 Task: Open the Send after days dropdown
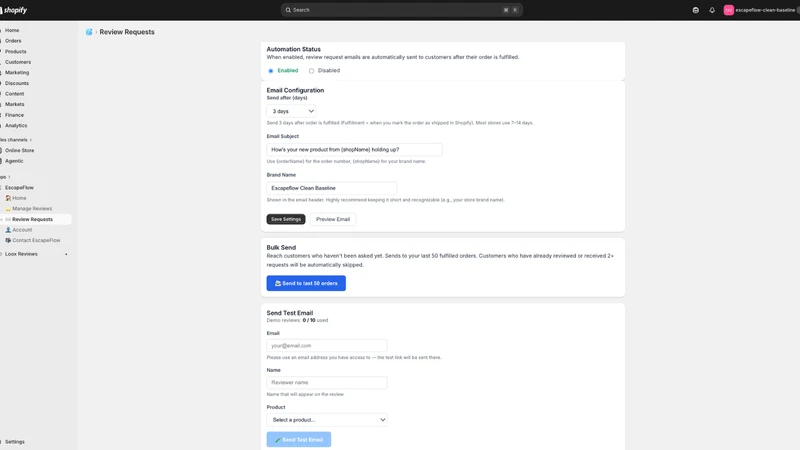tap(291, 111)
